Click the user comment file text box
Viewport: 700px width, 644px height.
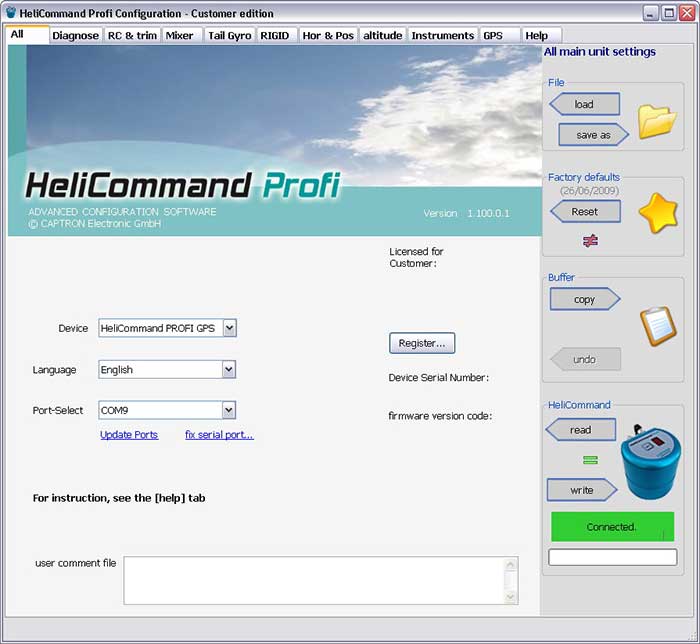pyautogui.click(x=314, y=581)
